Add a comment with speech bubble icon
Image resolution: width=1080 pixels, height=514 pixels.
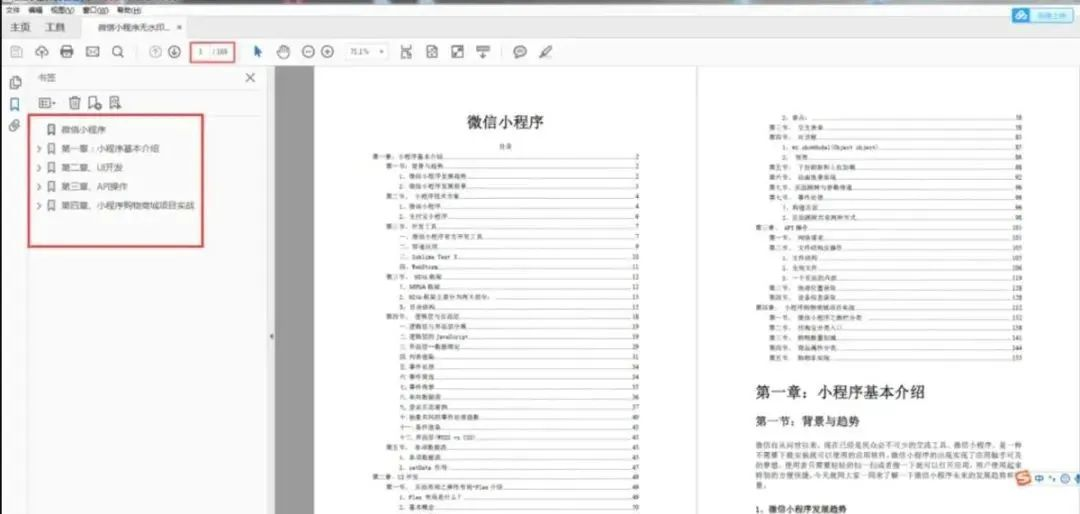520,52
